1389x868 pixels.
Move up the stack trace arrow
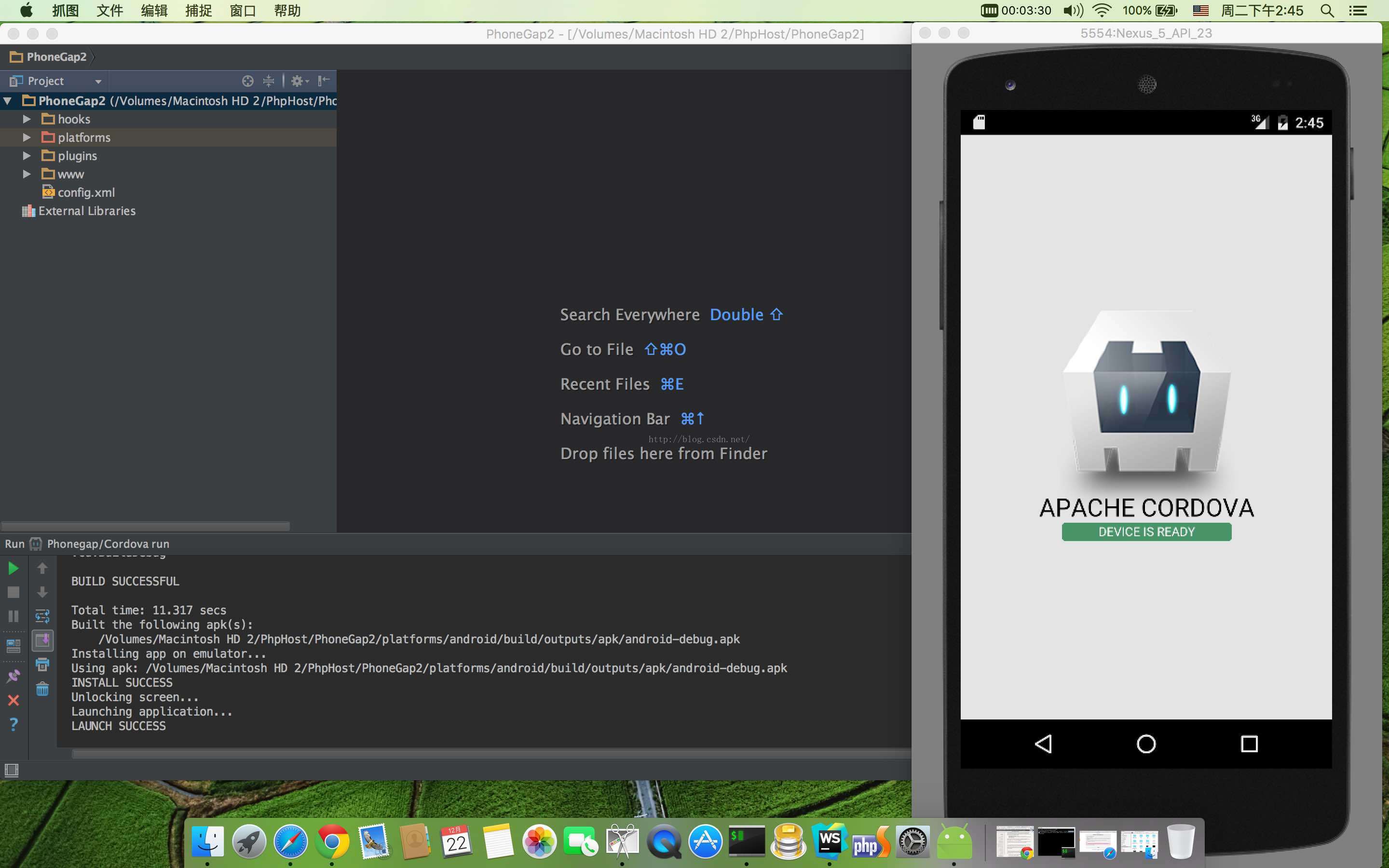tap(42, 569)
